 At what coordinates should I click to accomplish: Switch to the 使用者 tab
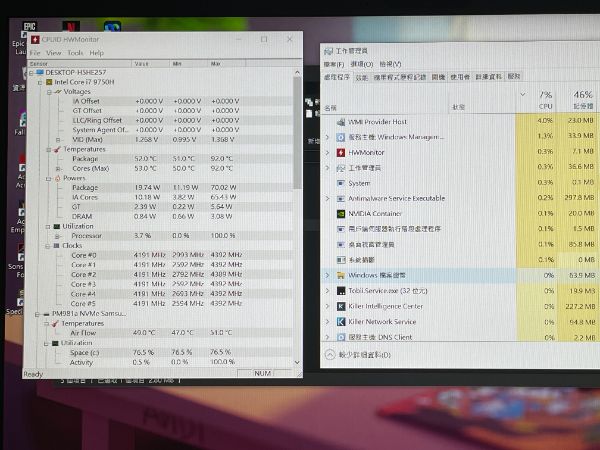pyautogui.click(x=460, y=77)
